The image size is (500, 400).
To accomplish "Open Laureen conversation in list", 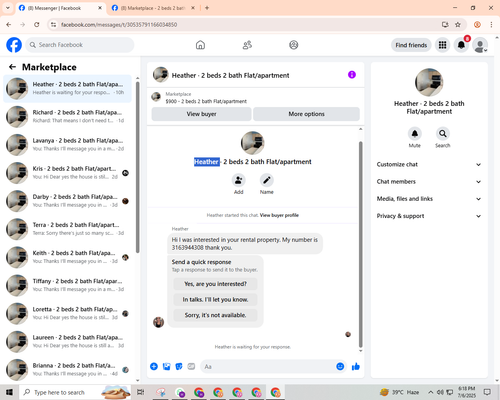I will click(67, 341).
